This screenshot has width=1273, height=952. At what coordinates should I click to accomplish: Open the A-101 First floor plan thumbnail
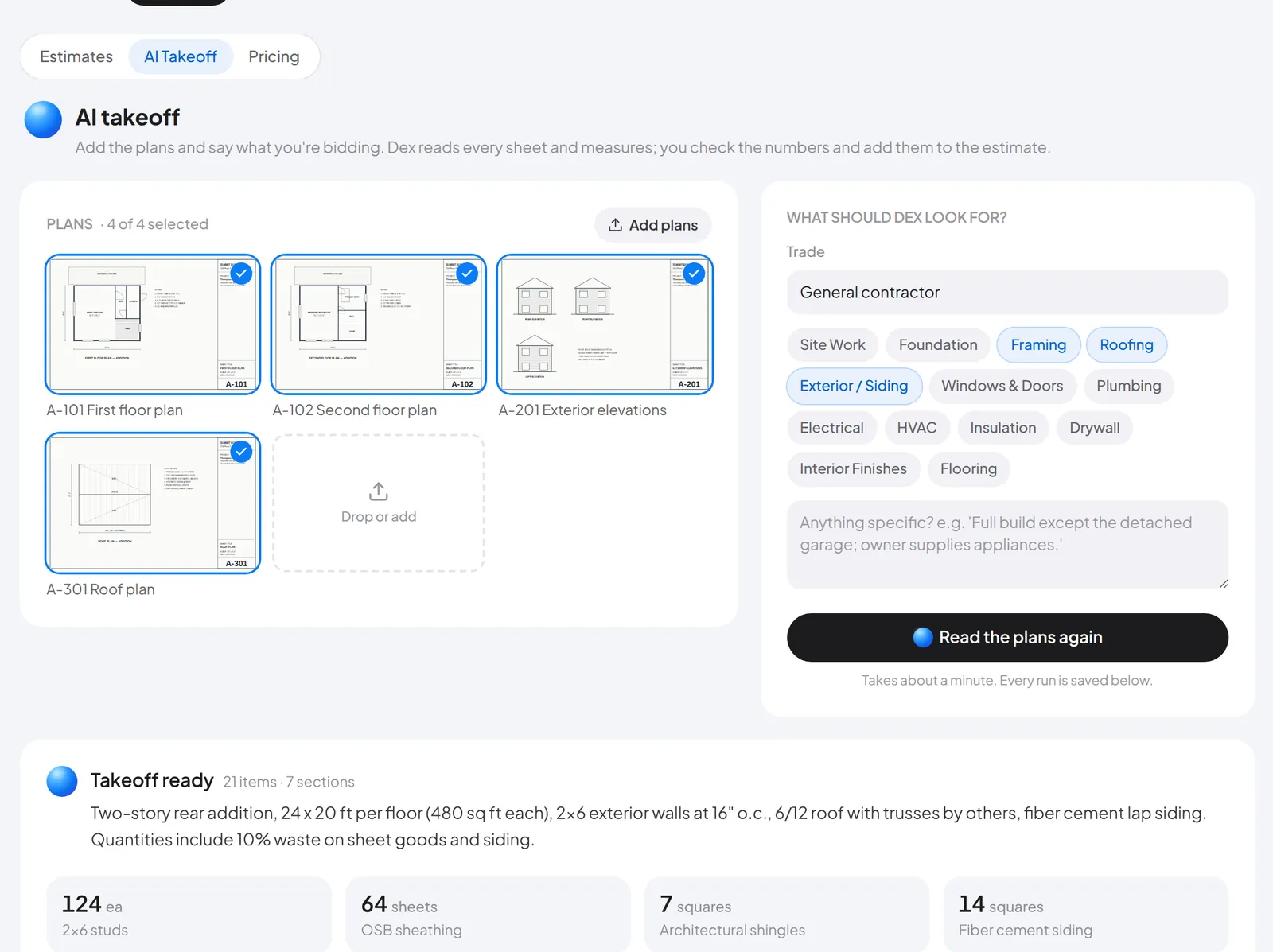[x=153, y=324]
